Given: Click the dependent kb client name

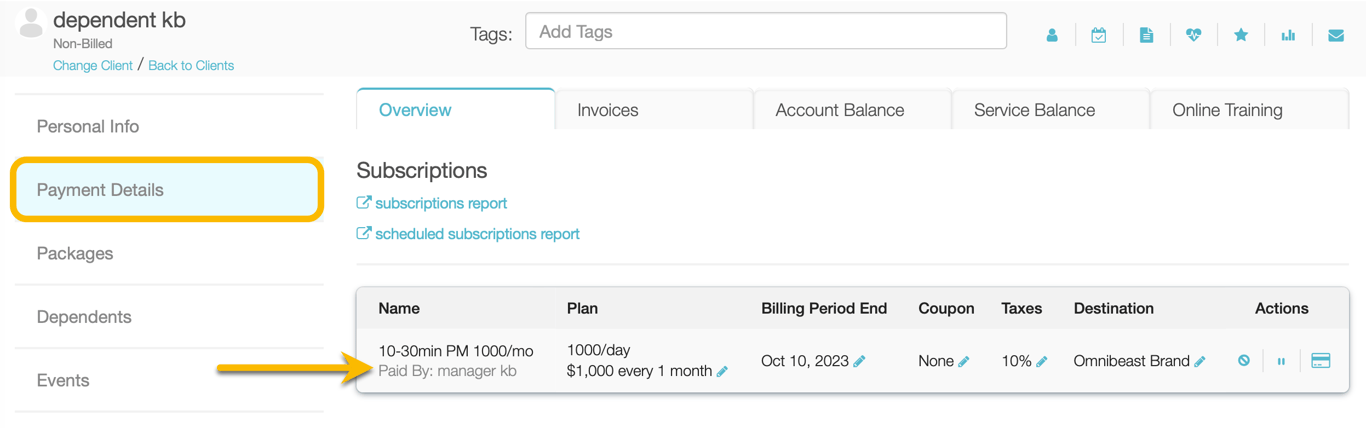Looking at the screenshot, I should tap(119, 20).
